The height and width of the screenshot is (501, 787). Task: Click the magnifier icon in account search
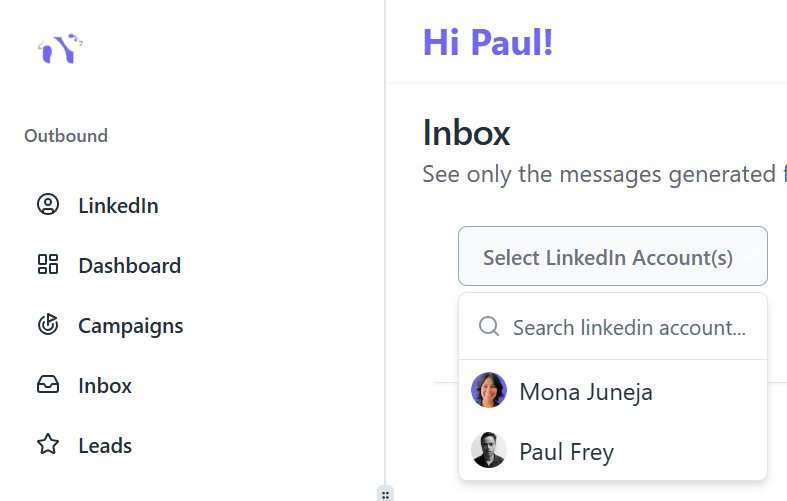pos(489,327)
